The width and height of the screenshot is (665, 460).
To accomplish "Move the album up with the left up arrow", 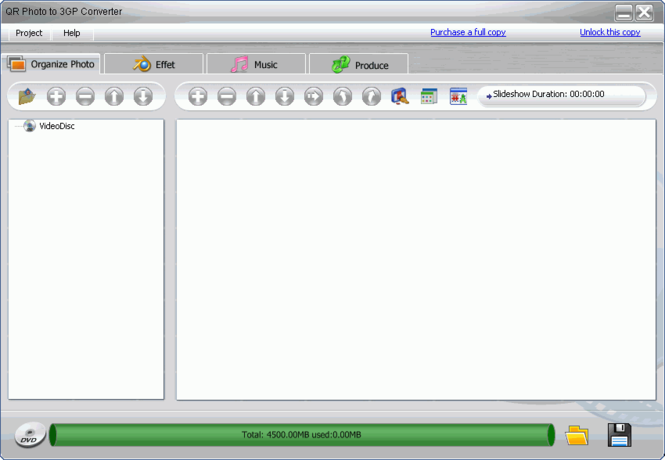I will click(114, 96).
